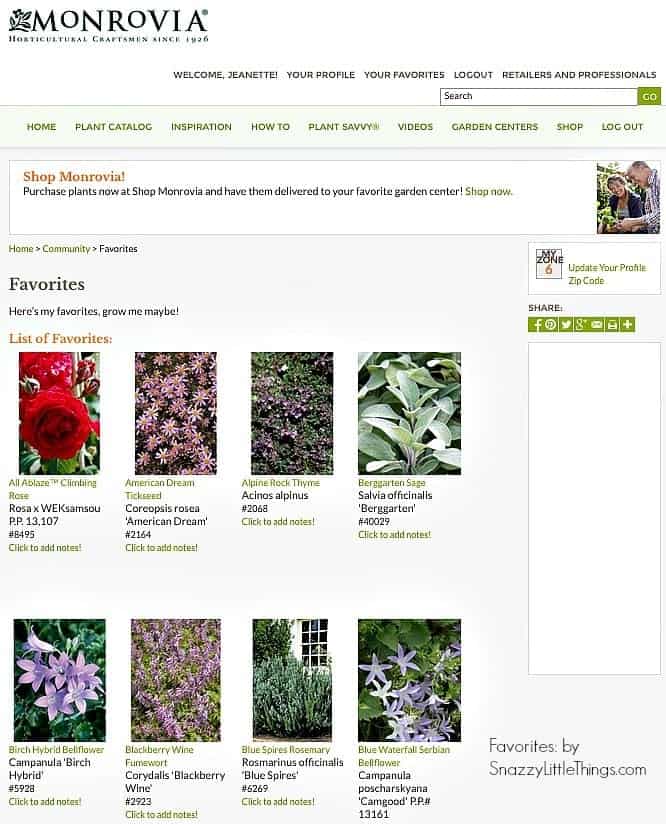Click the print icon in share bar
Image resolution: width=666 pixels, height=824 pixels.
[612, 324]
